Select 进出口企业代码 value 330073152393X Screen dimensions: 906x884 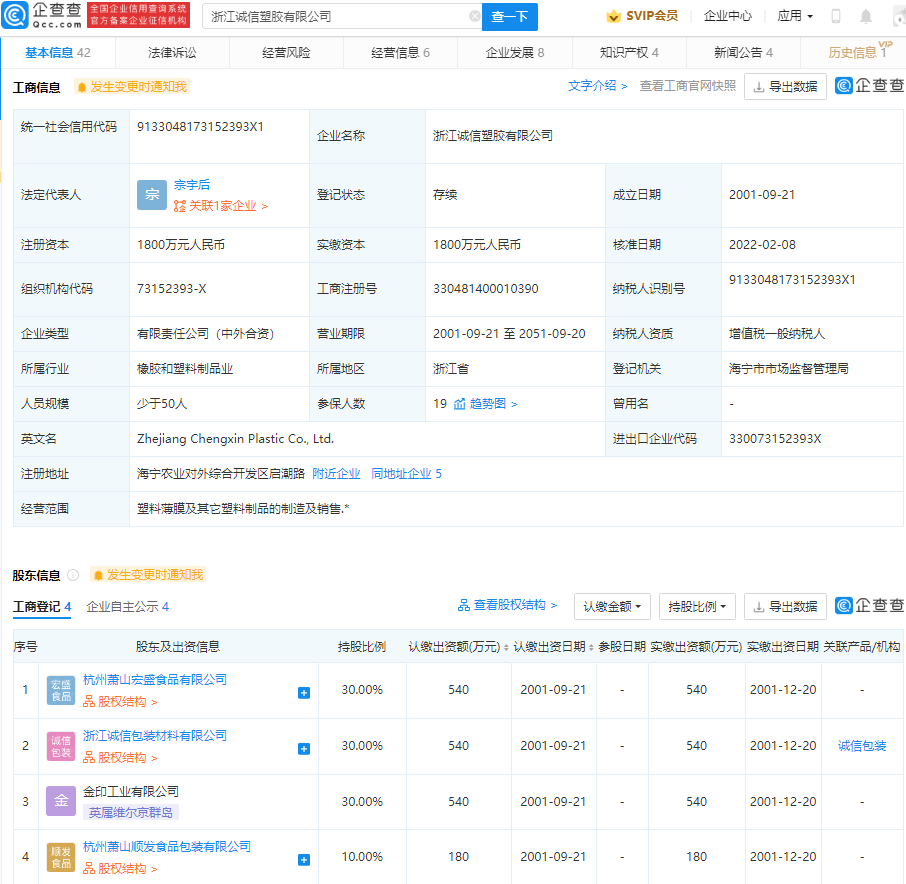775,439
